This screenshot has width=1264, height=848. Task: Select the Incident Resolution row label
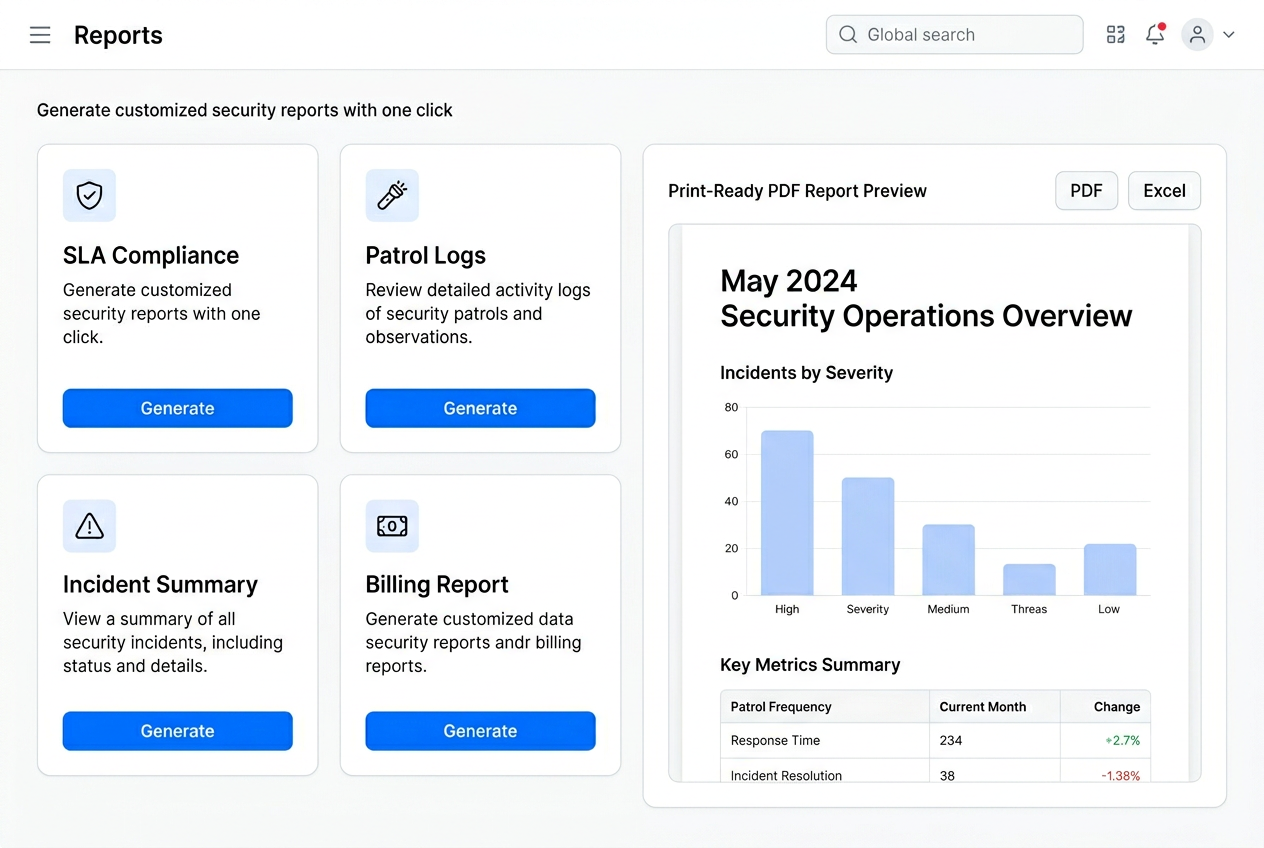click(x=786, y=776)
